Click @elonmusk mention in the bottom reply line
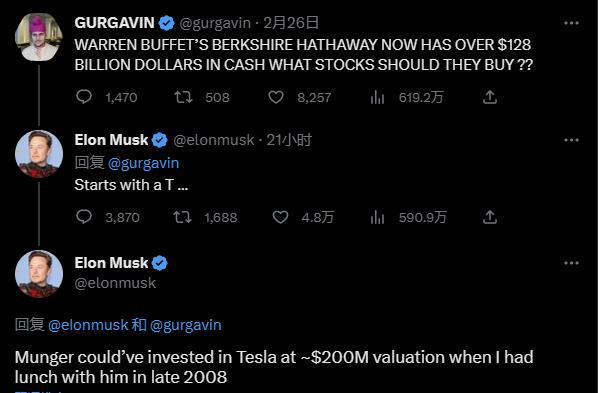This screenshot has width=598, height=393. [x=88, y=325]
